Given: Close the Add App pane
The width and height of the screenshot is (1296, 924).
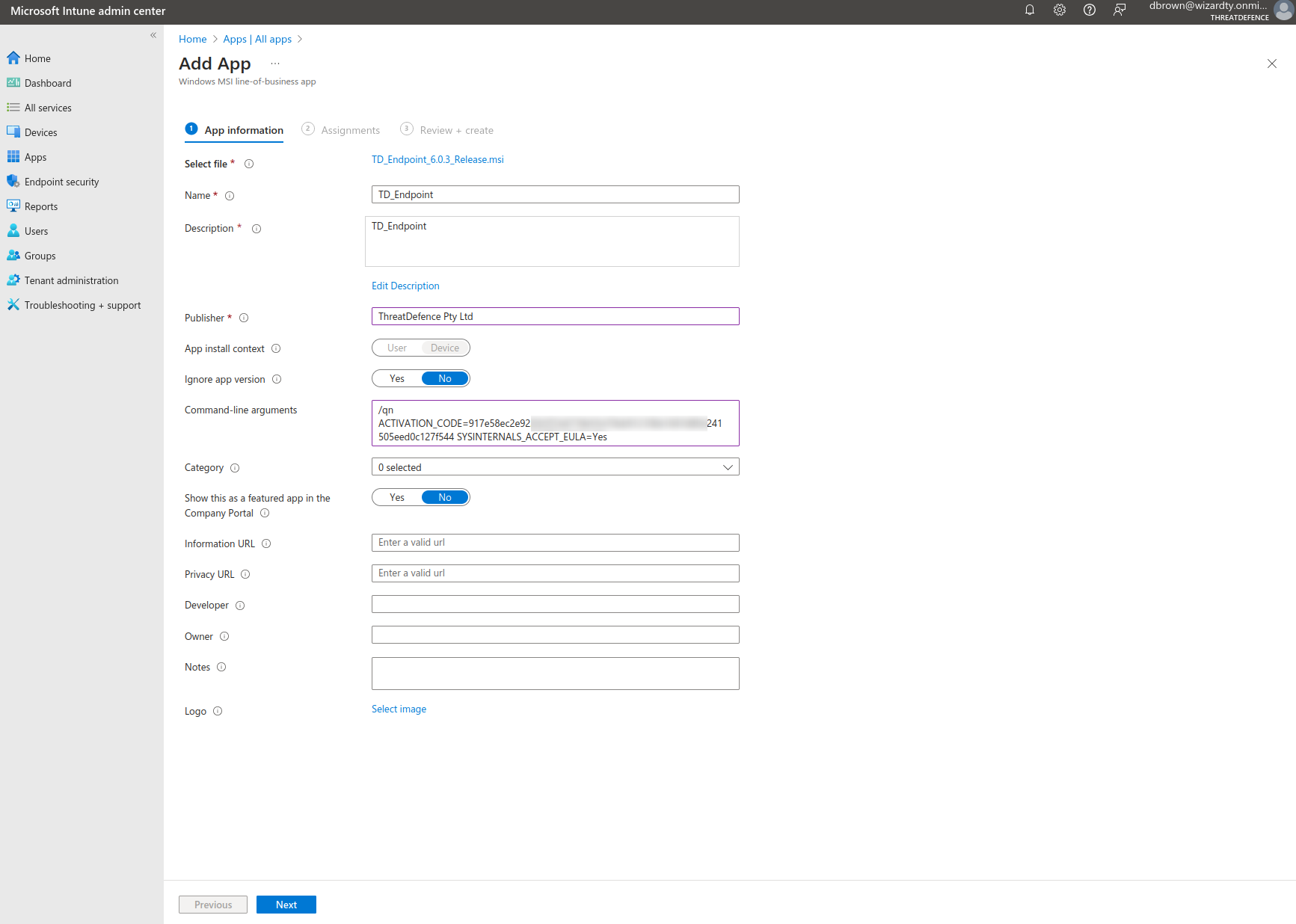Looking at the screenshot, I should click(1272, 64).
